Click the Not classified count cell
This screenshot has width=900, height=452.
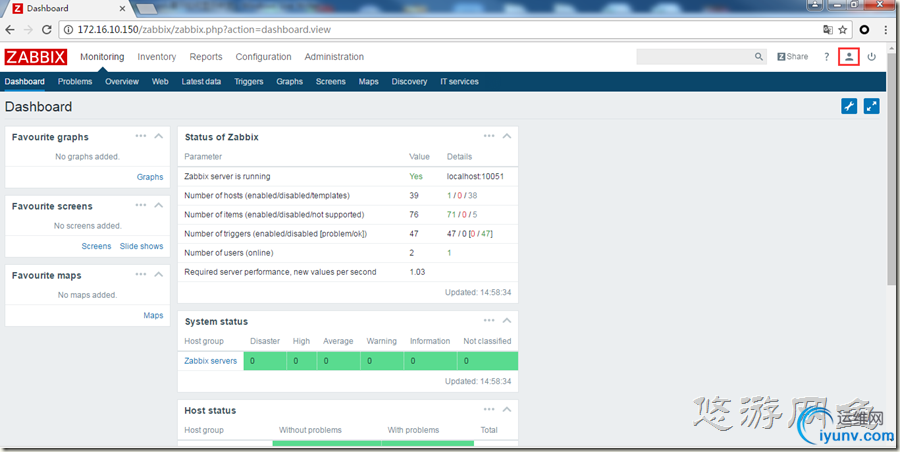pos(488,361)
